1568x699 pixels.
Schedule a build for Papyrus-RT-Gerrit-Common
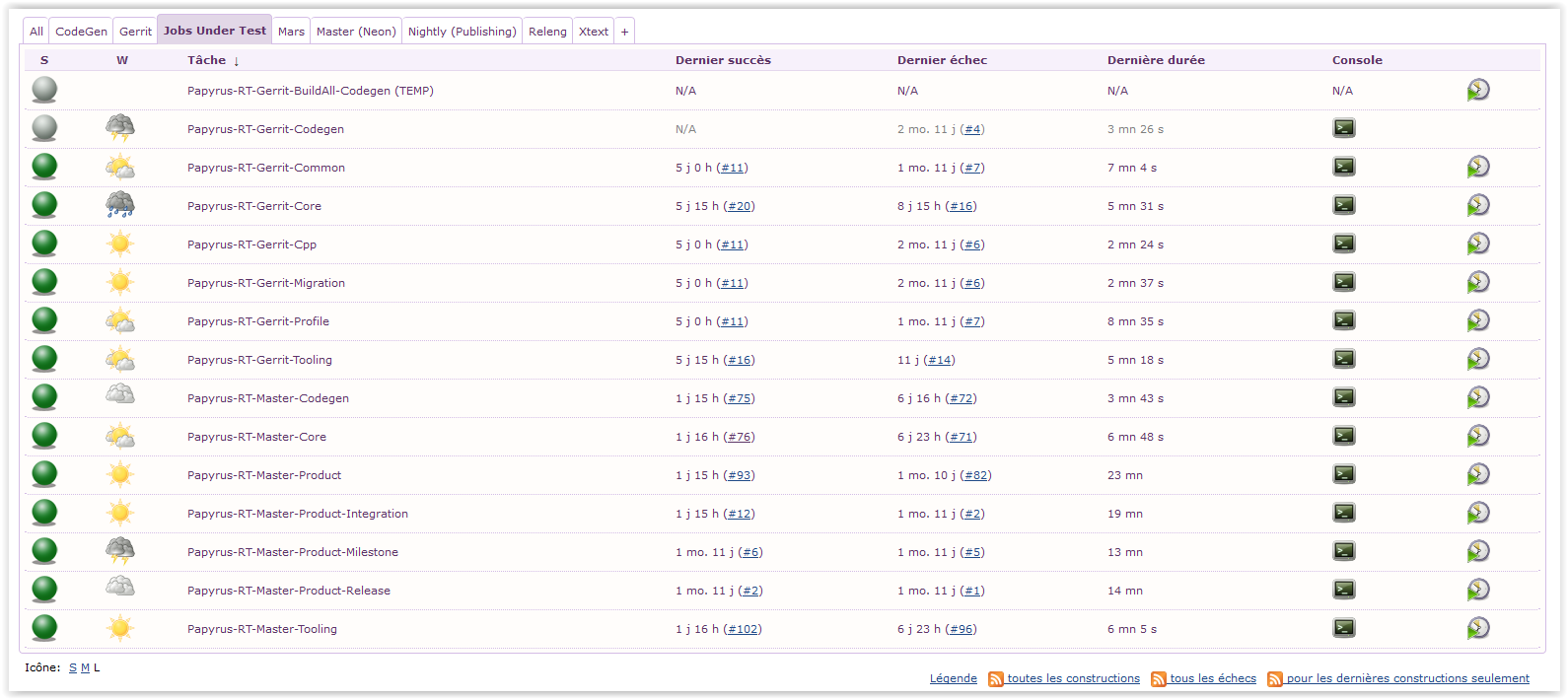[x=1478, y=167]
